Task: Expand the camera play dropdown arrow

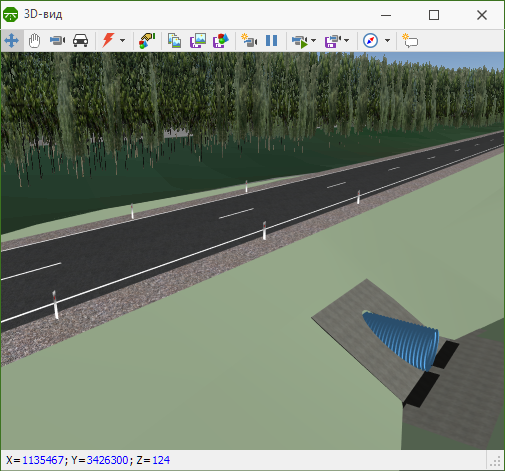Action: point(313,41)
